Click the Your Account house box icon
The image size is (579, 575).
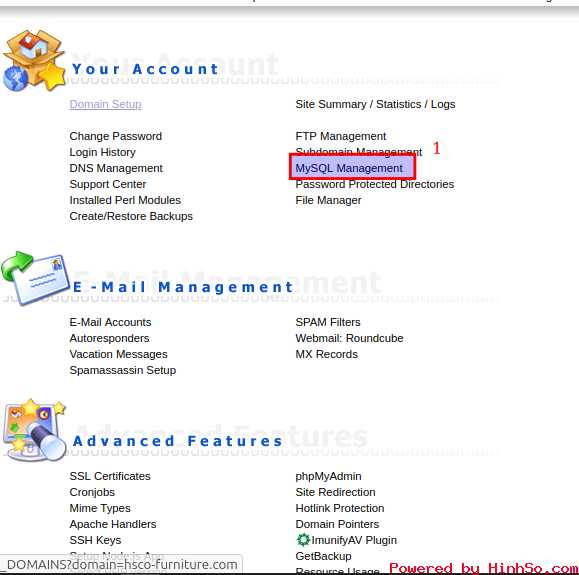click(x=34, y=60)
